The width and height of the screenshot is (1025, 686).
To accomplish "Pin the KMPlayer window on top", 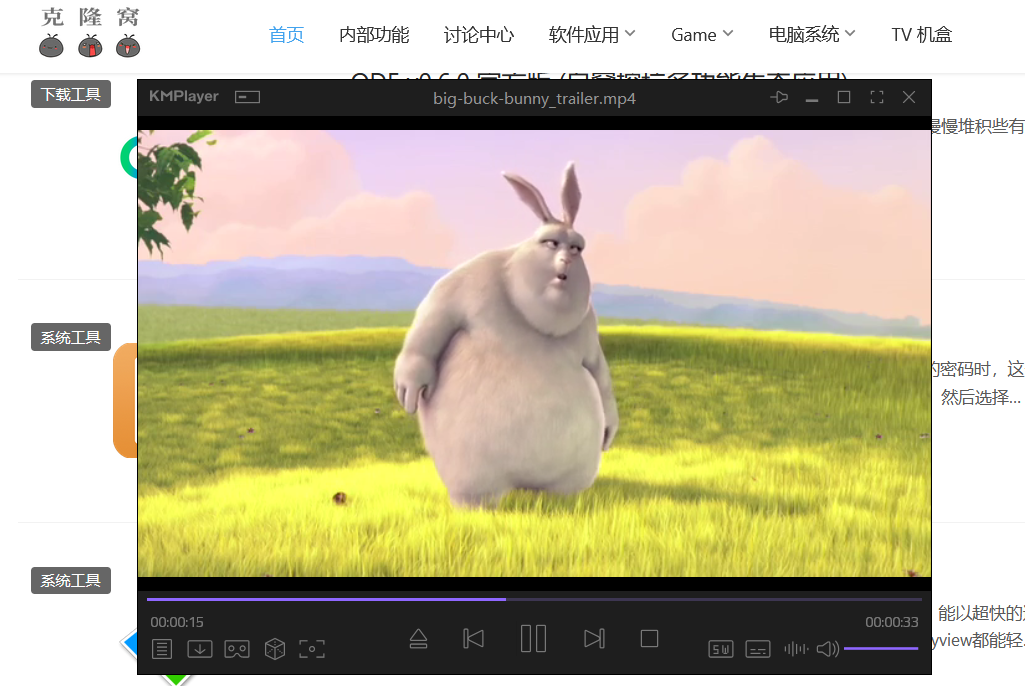I will pyautogui.click(x=779, y=97).
